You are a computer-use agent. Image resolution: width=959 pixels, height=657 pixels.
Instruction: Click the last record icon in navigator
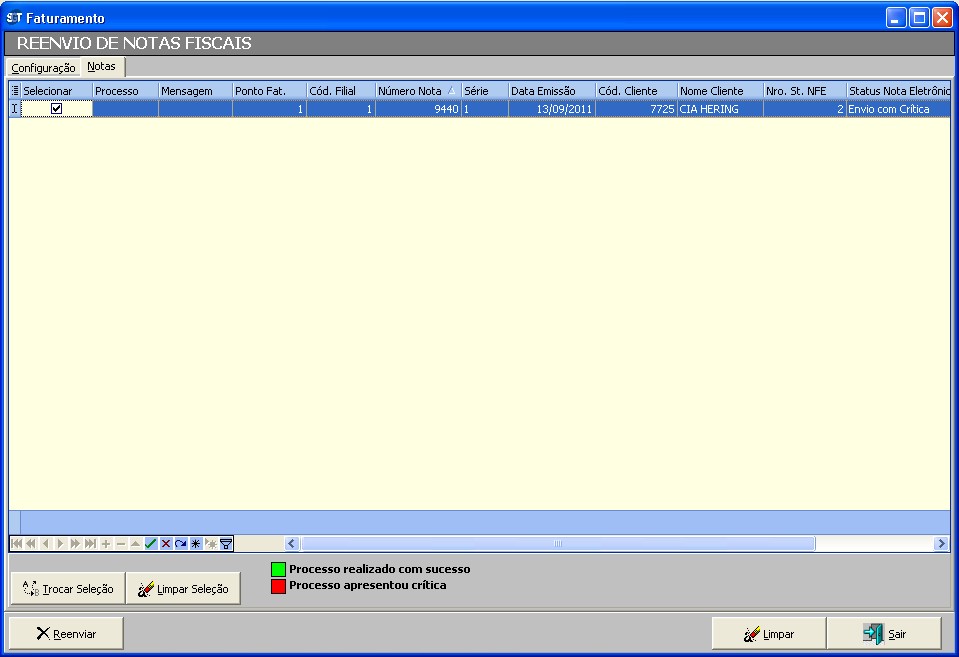(x=91, y=543)
